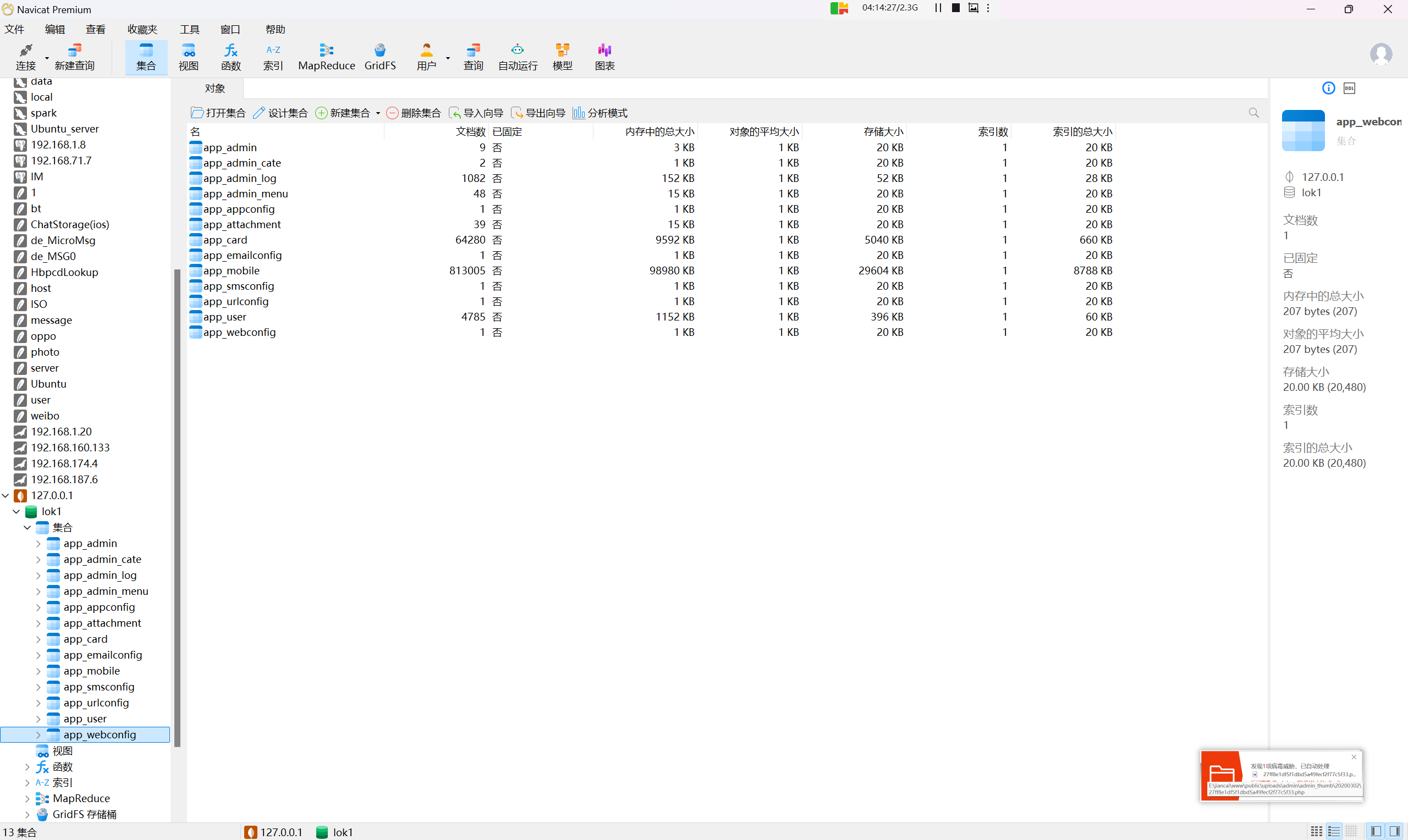The height and width of the screenshot is (840, 1408).
Task: Switch to detail list view in status bar
Action: tap(1334, 832)
